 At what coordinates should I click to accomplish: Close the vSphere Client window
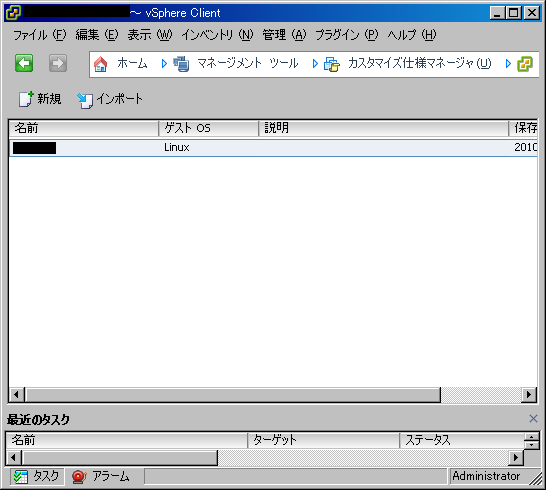(532, 13)
